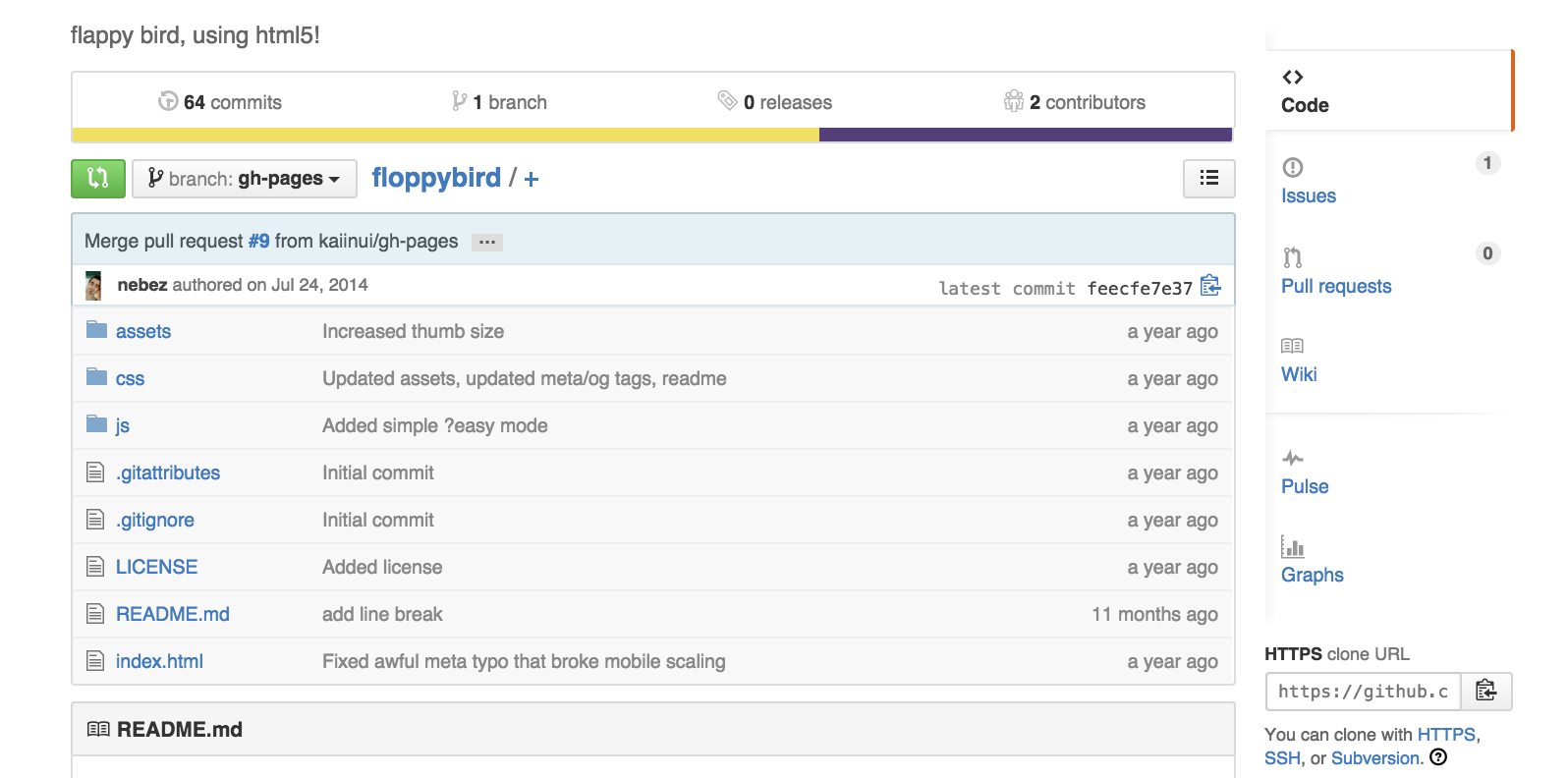Image resolution: width=1568 pixels, height=778 pixels.
Task: Open pull request #9 link
Action: click(x=258, y=241)
